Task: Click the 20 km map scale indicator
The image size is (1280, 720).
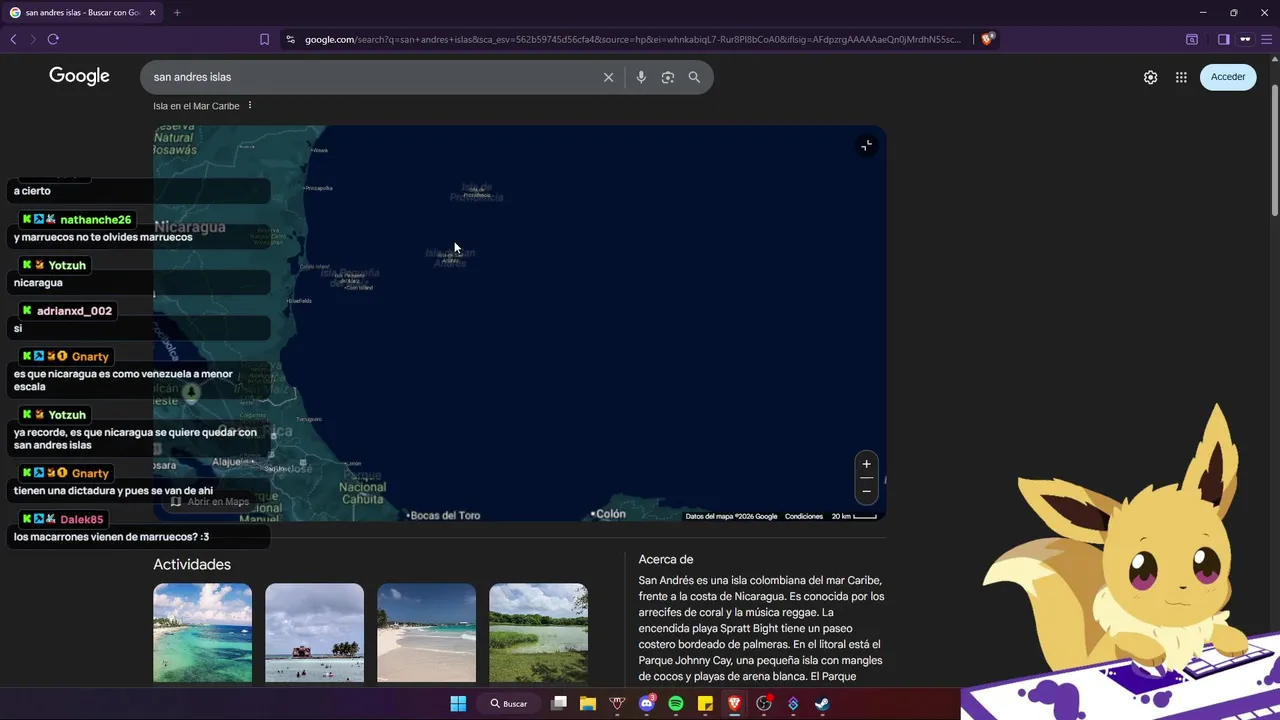Action: tap(854, 516)
